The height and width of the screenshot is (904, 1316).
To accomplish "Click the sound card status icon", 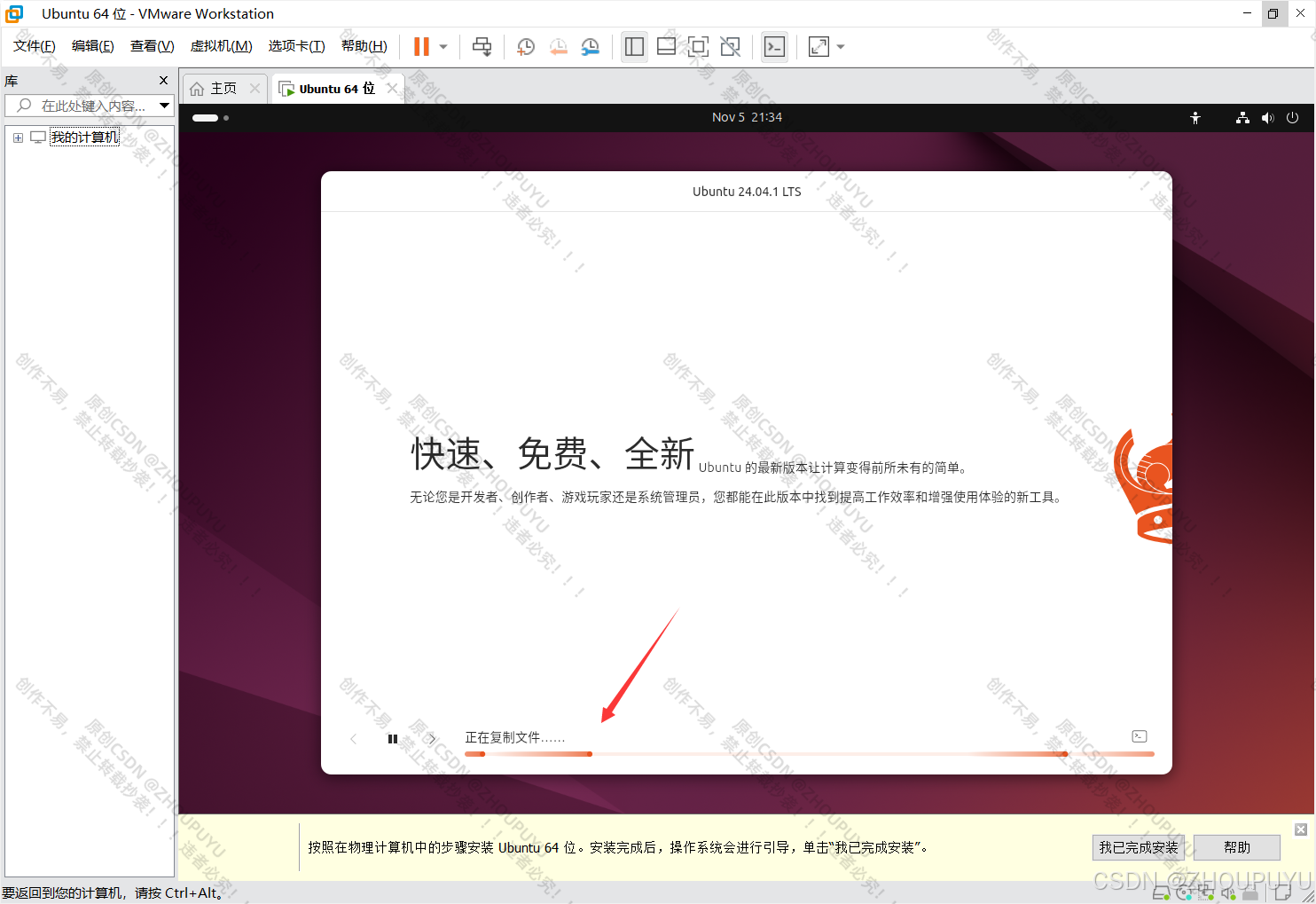I will pyautogui.click(x=1228, y=893).
